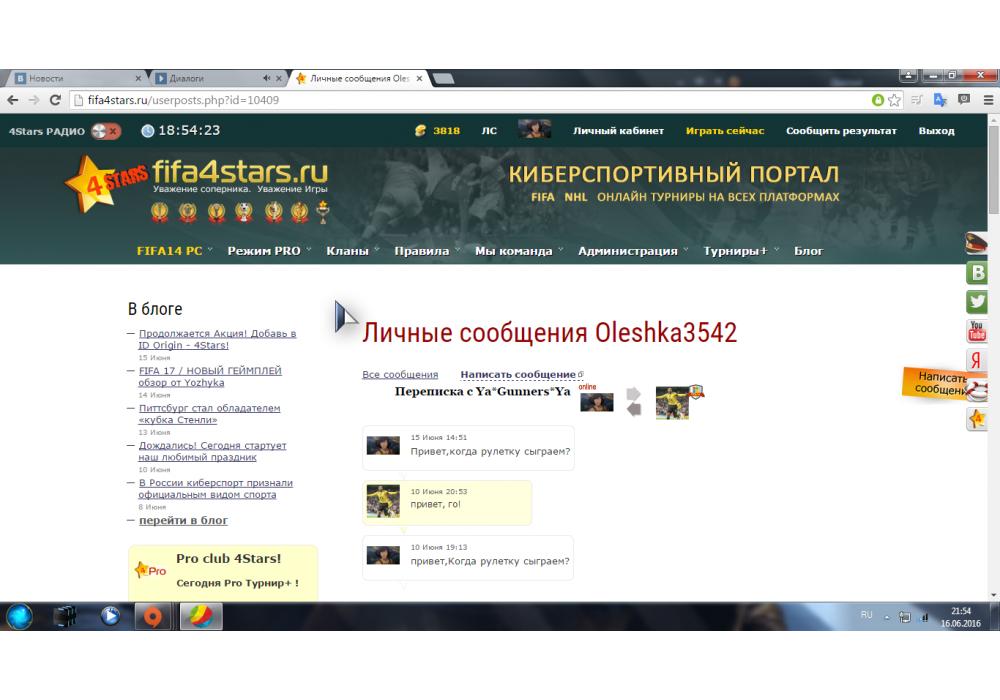Open Origin from the taskbar
The height and width of the screenshot is (700, 1000).
[x=152, y=616]
